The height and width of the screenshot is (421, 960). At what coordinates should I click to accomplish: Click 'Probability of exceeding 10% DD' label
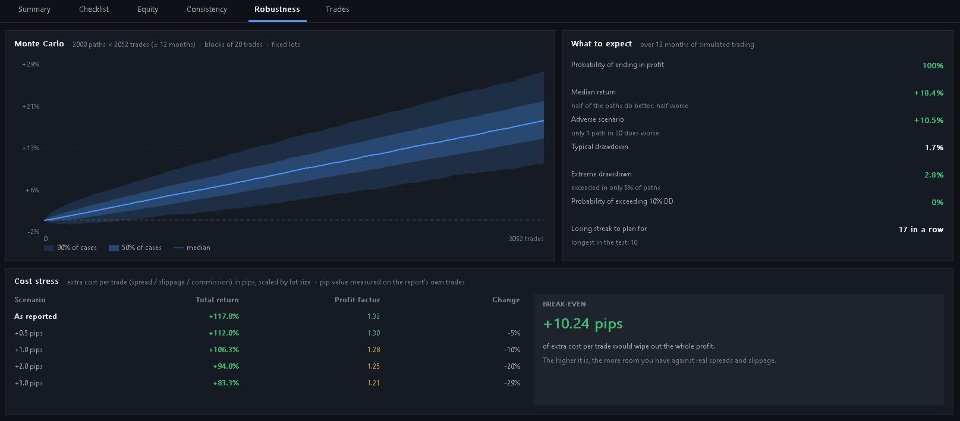coord(622,201)
